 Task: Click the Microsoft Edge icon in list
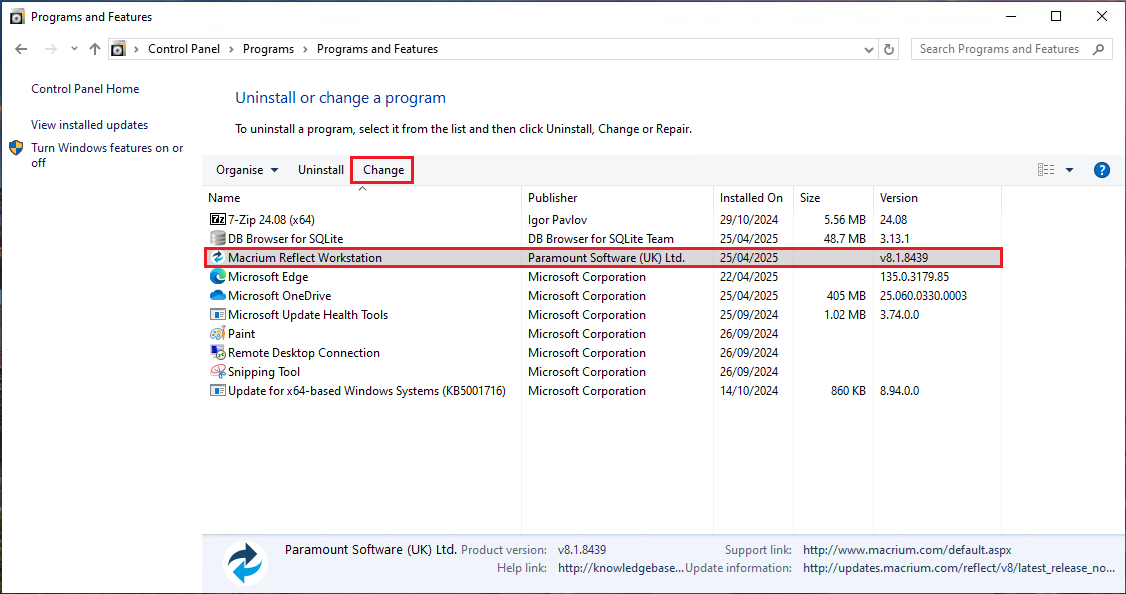(217, 277)
